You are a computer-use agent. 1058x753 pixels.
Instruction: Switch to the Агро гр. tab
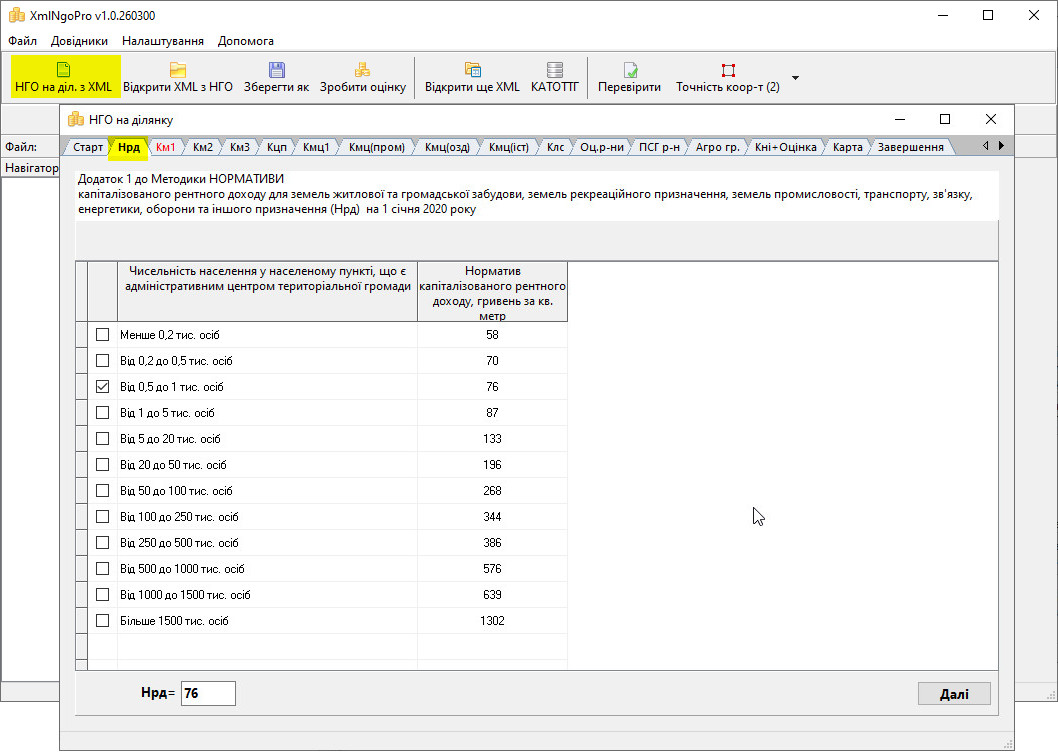[x=717, y=147]
